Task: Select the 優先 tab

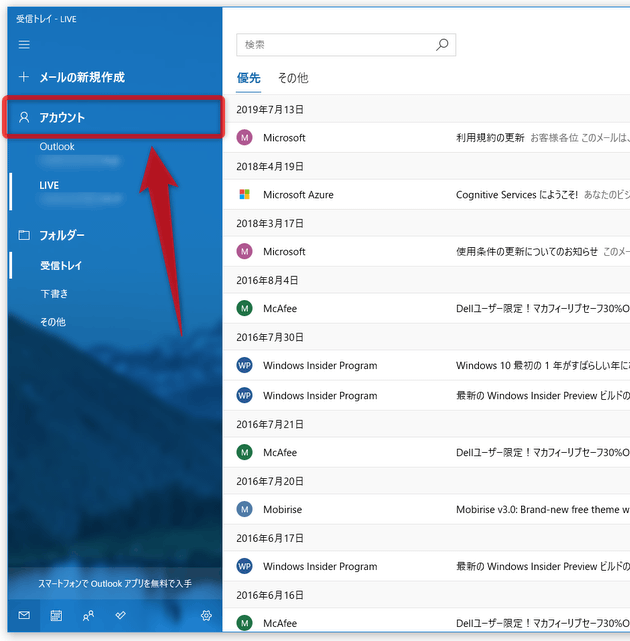Action: 249,78
